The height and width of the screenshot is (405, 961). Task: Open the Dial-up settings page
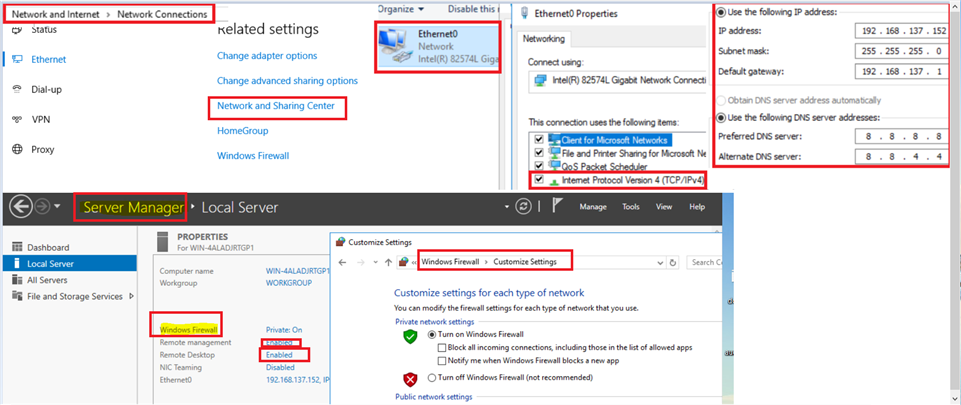[x=47, y=89]
